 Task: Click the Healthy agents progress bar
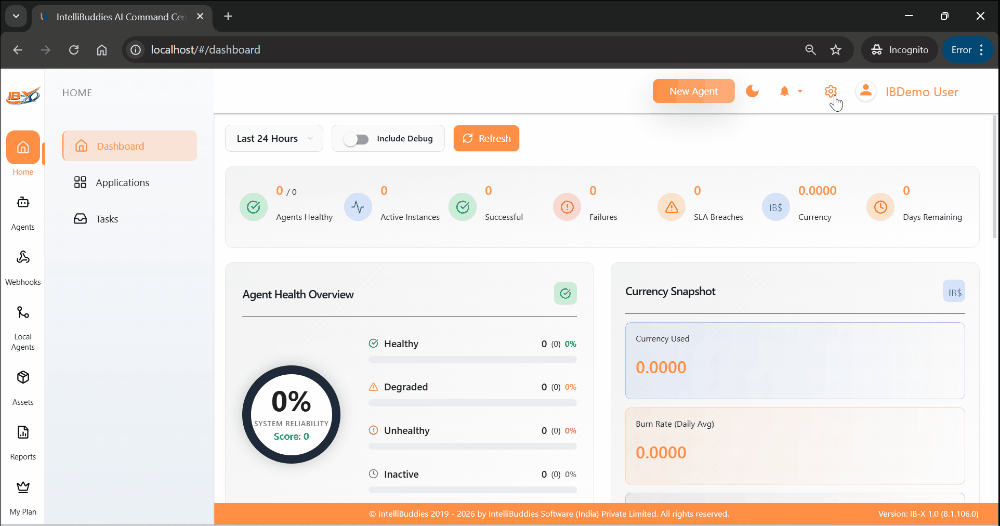(472, 358)
